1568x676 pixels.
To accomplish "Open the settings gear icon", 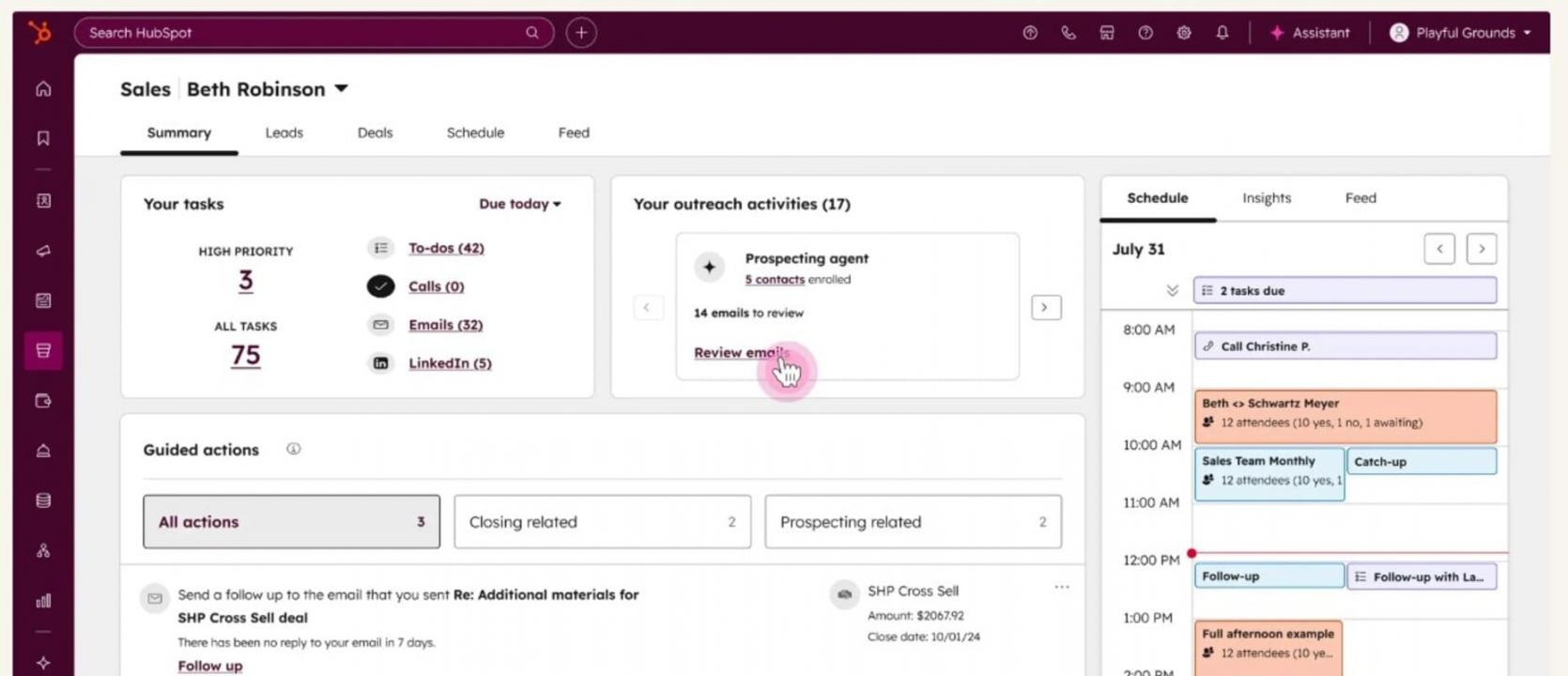I will [1184, 33].
